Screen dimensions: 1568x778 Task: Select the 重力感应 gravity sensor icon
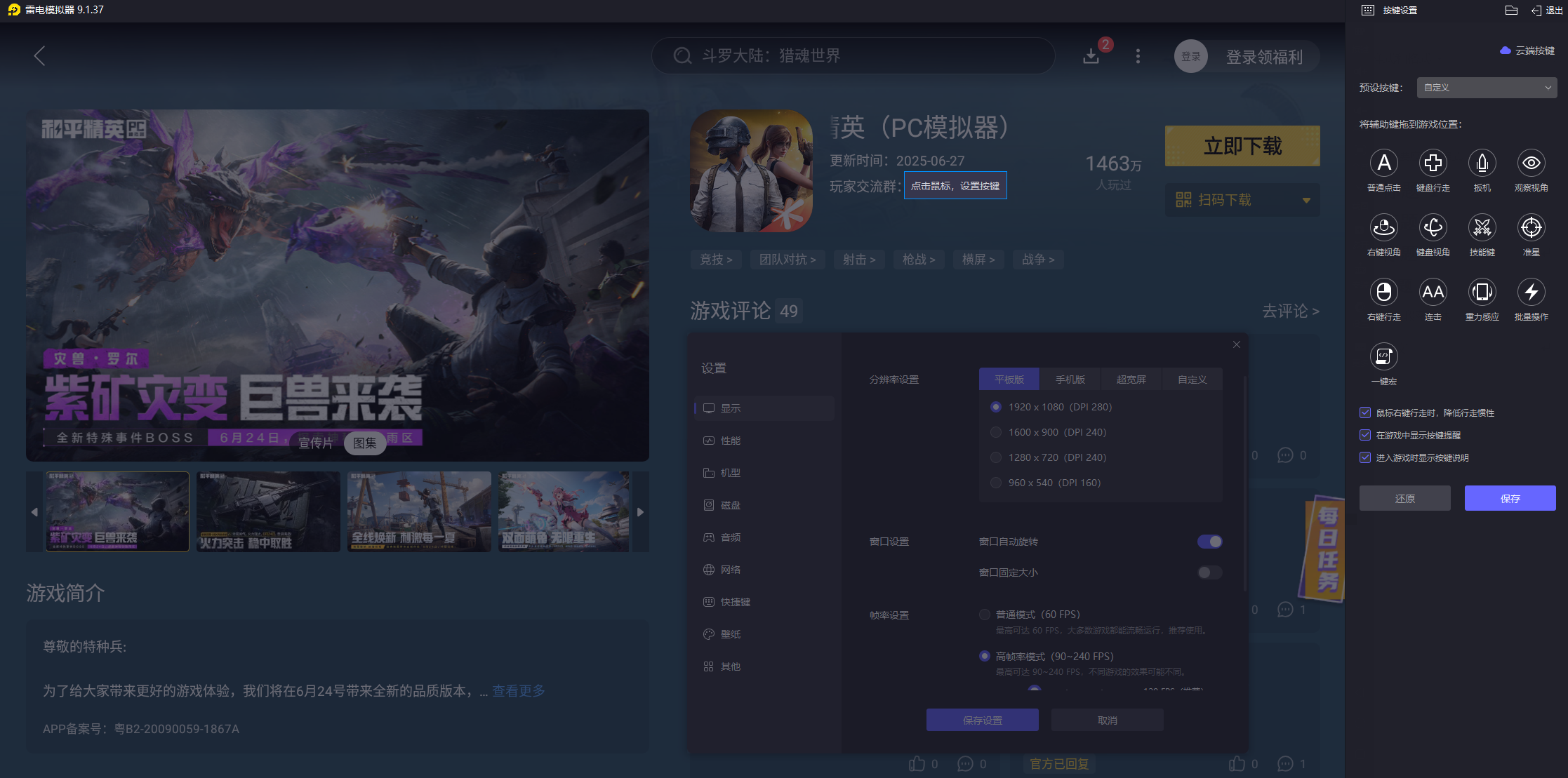pyautogui.click(x=1482, y=293)
